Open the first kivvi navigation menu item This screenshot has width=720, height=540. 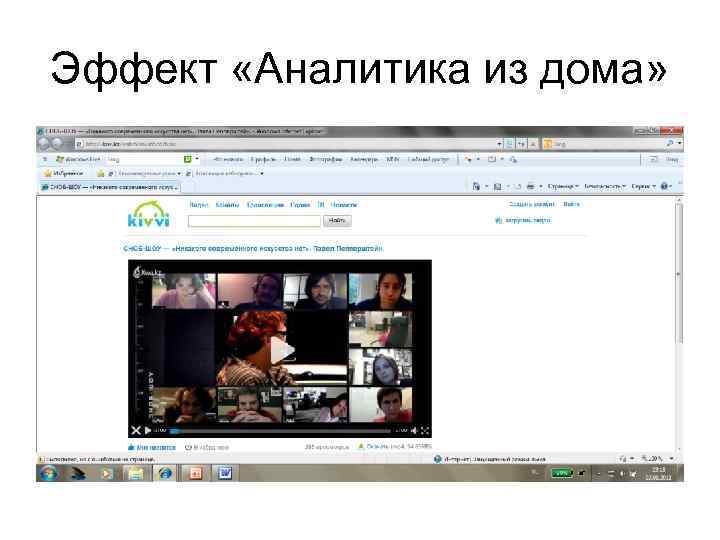pyautogui.click(x=199, y=205)
